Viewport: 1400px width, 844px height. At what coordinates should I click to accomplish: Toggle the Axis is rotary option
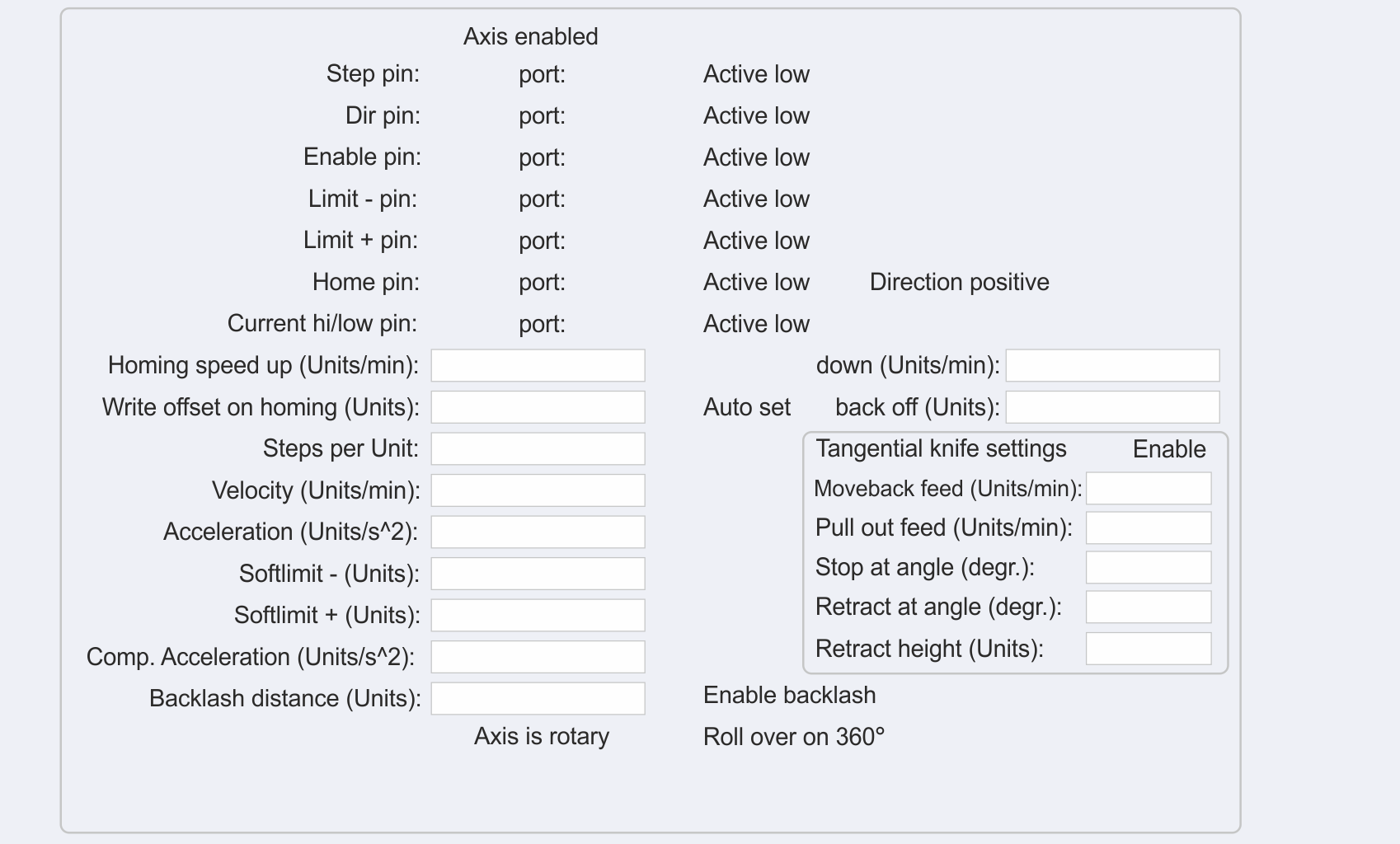[x=541, y=736]
